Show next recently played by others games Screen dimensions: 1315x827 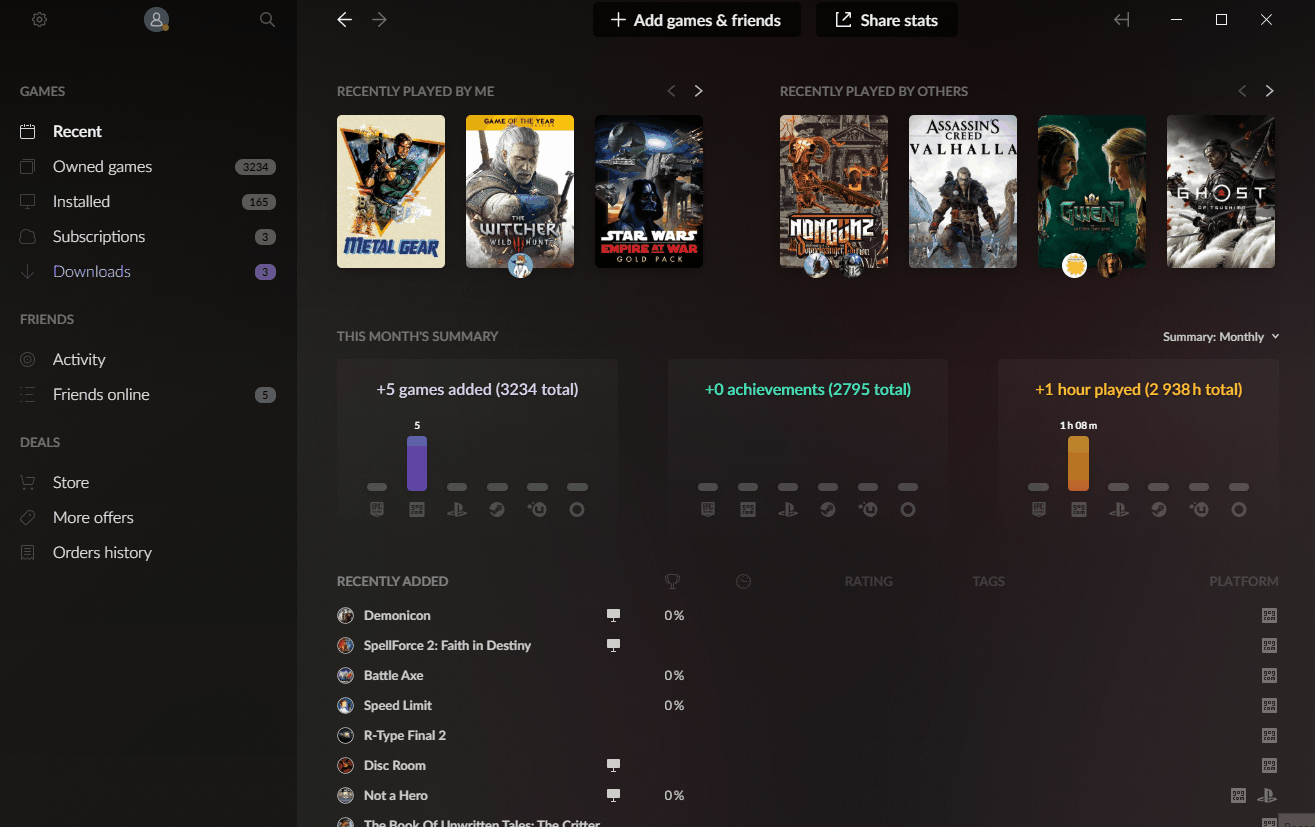(x=1270, y=91)
